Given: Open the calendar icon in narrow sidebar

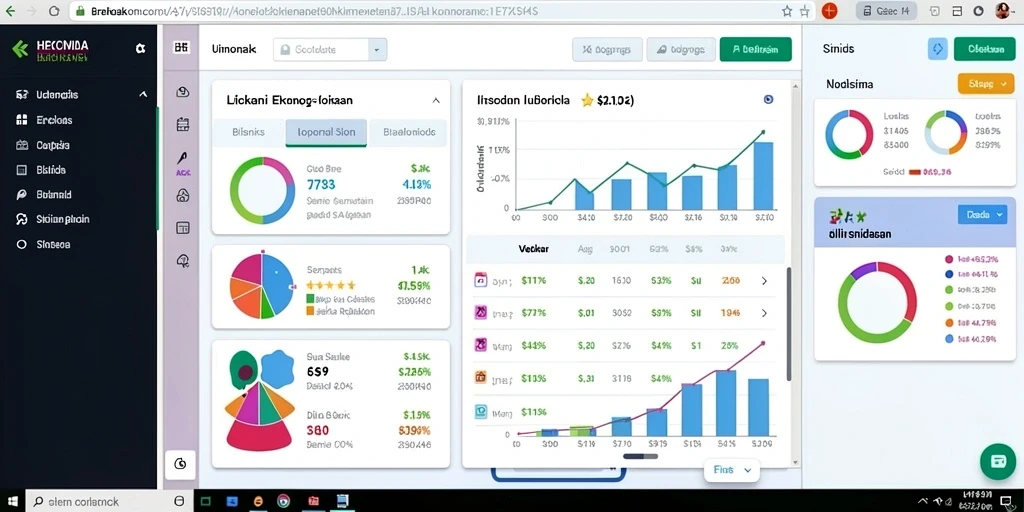Looking at the screenshot, I should (183, 124).
